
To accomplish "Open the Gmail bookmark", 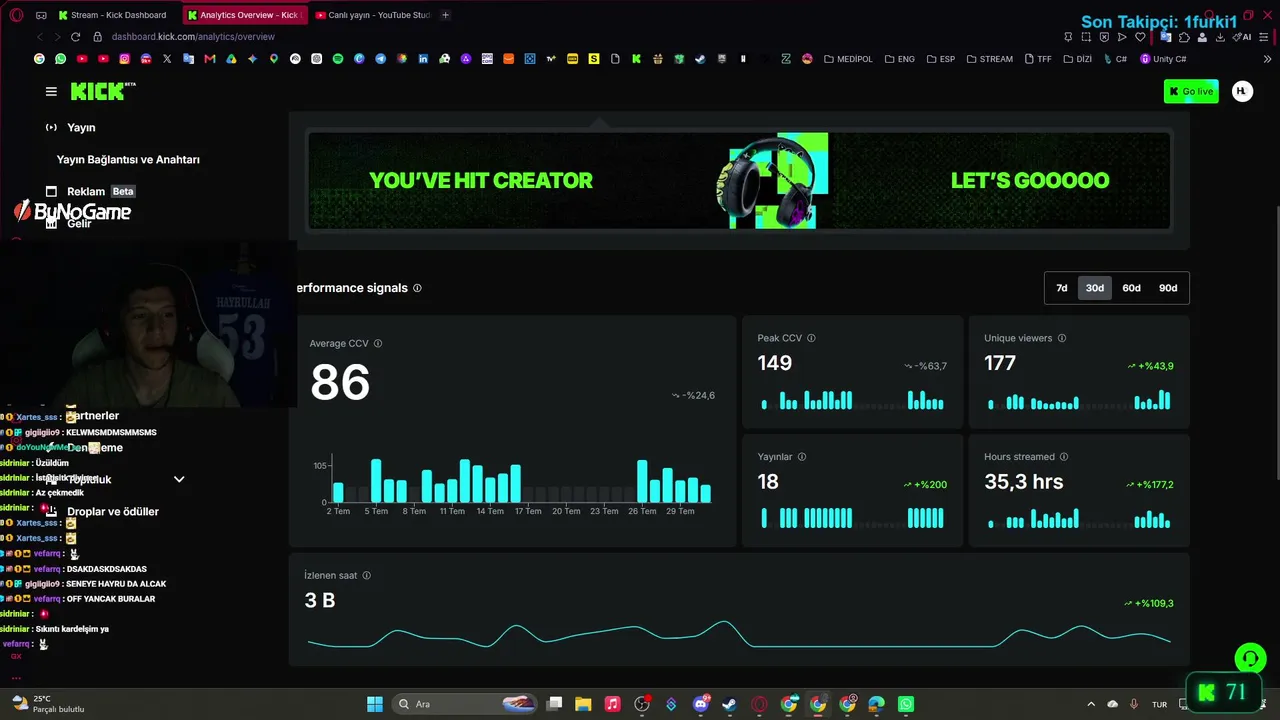I will pos(209,59).
